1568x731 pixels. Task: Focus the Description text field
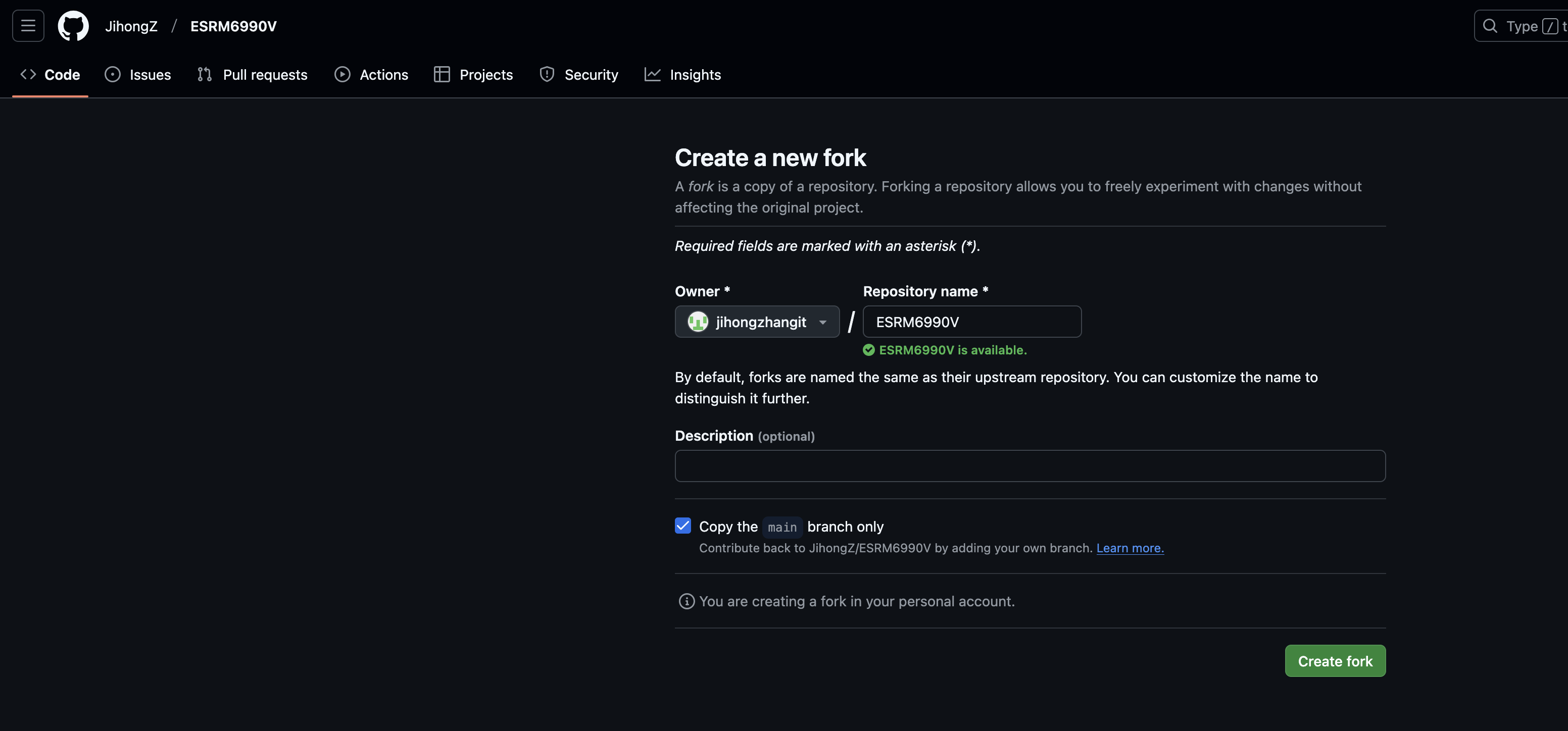click(x=1030, y=466)
